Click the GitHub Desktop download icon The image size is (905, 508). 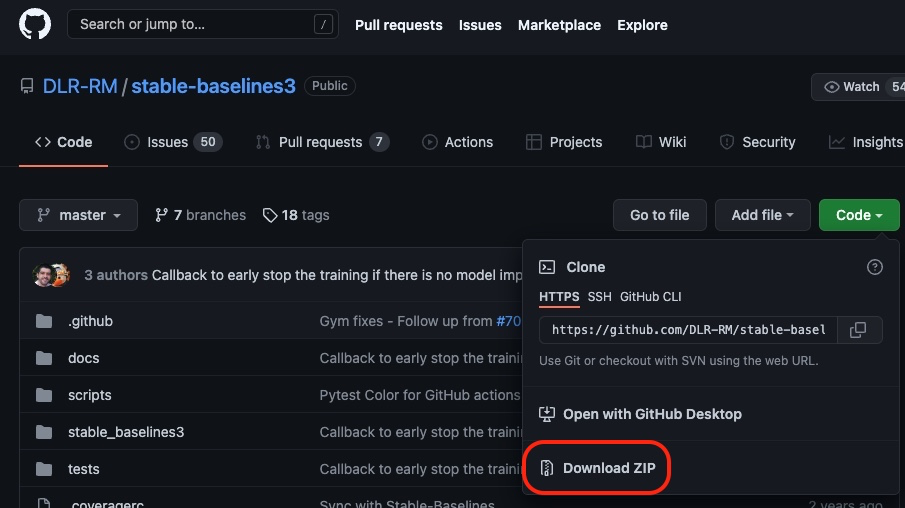547,414
